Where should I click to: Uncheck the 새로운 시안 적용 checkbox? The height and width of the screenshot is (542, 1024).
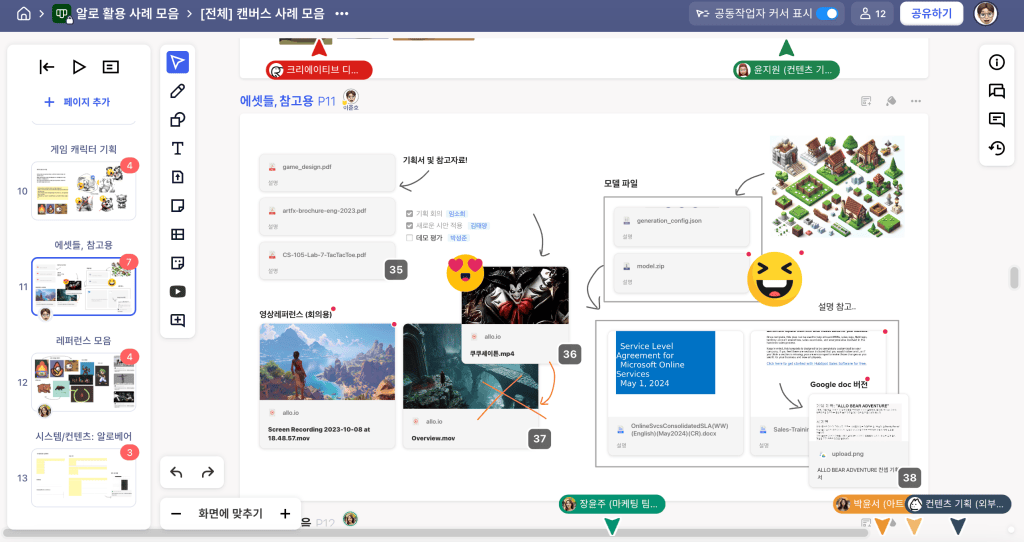409,225
